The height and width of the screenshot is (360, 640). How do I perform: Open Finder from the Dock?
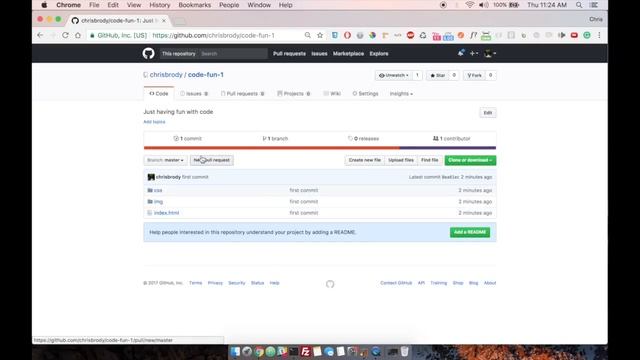(235, 351)
